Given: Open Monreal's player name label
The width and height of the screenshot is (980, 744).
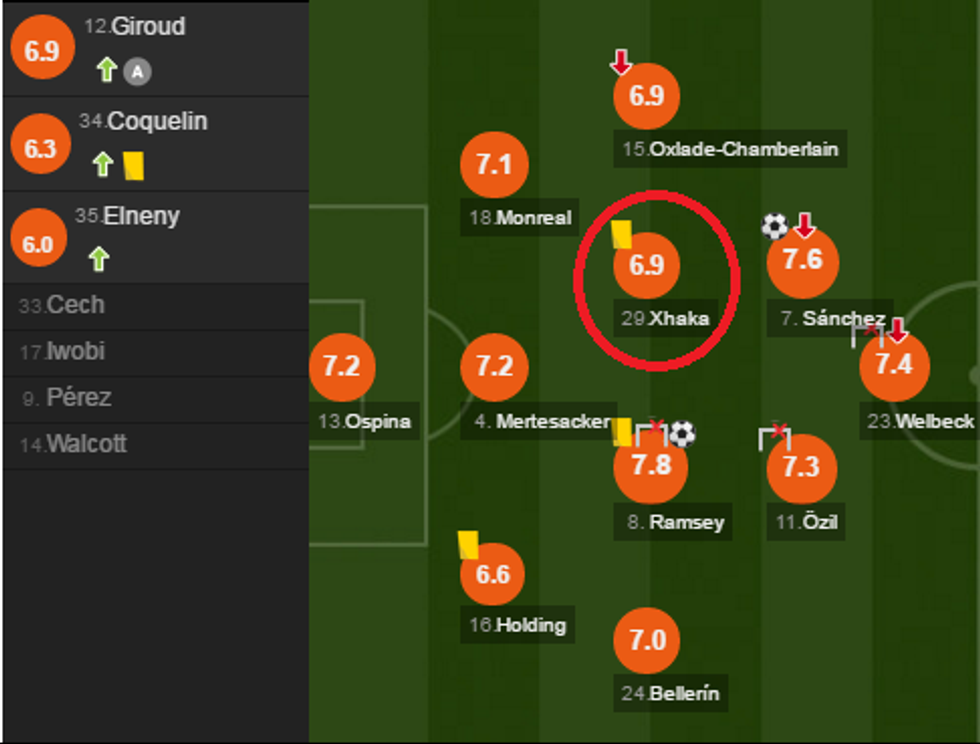Looking at the screenshot, I should tap(520, 218).
